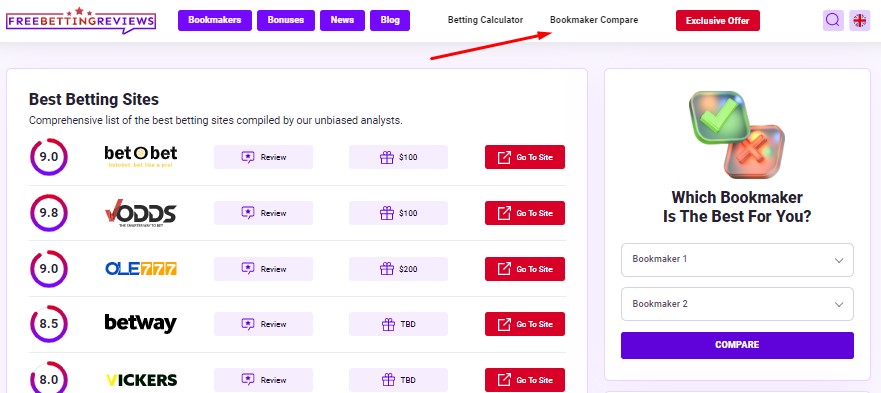Open the search magnifier icon

pos(833,20)
